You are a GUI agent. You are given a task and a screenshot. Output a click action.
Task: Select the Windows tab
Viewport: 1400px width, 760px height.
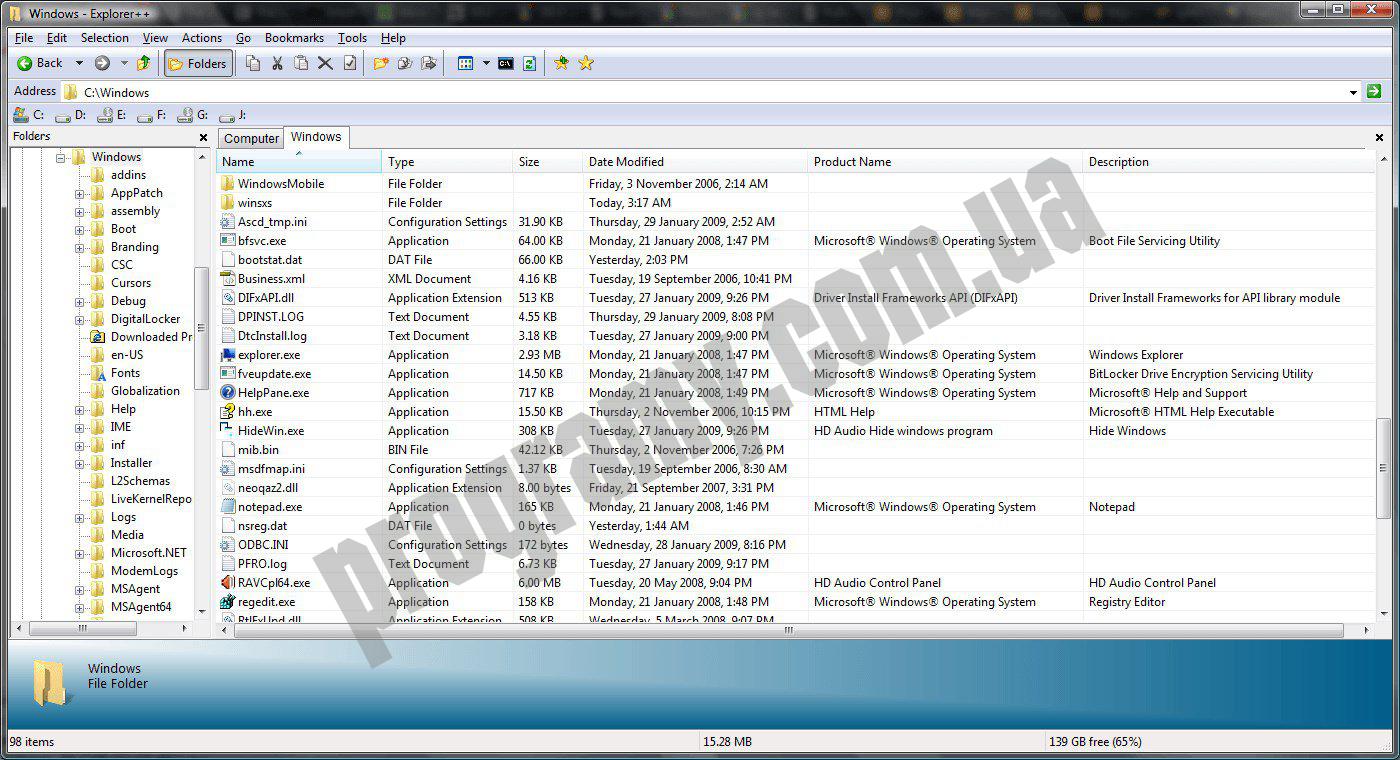click(316, 137)
